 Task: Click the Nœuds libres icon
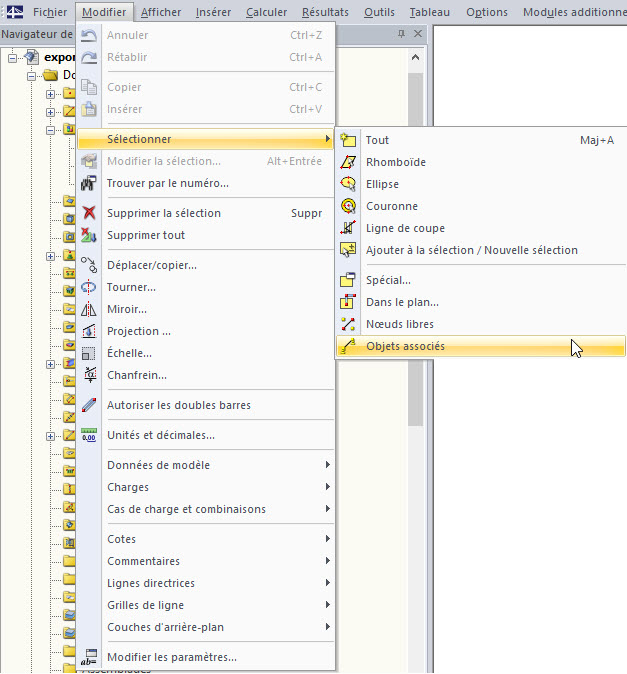click(348, 324)
